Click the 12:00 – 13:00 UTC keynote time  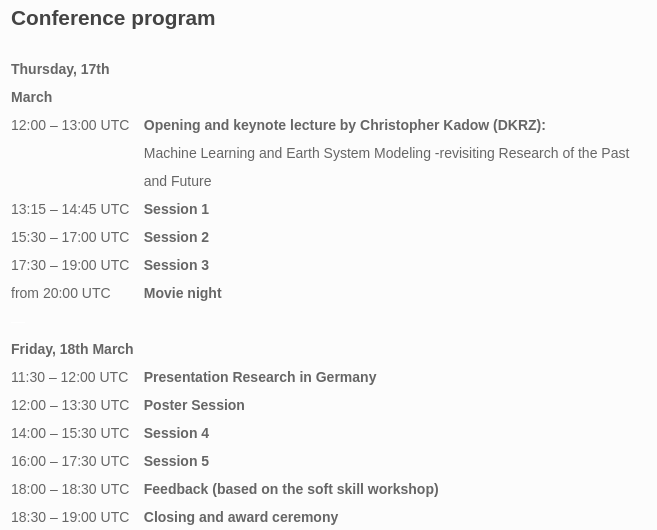click(70, 125)
